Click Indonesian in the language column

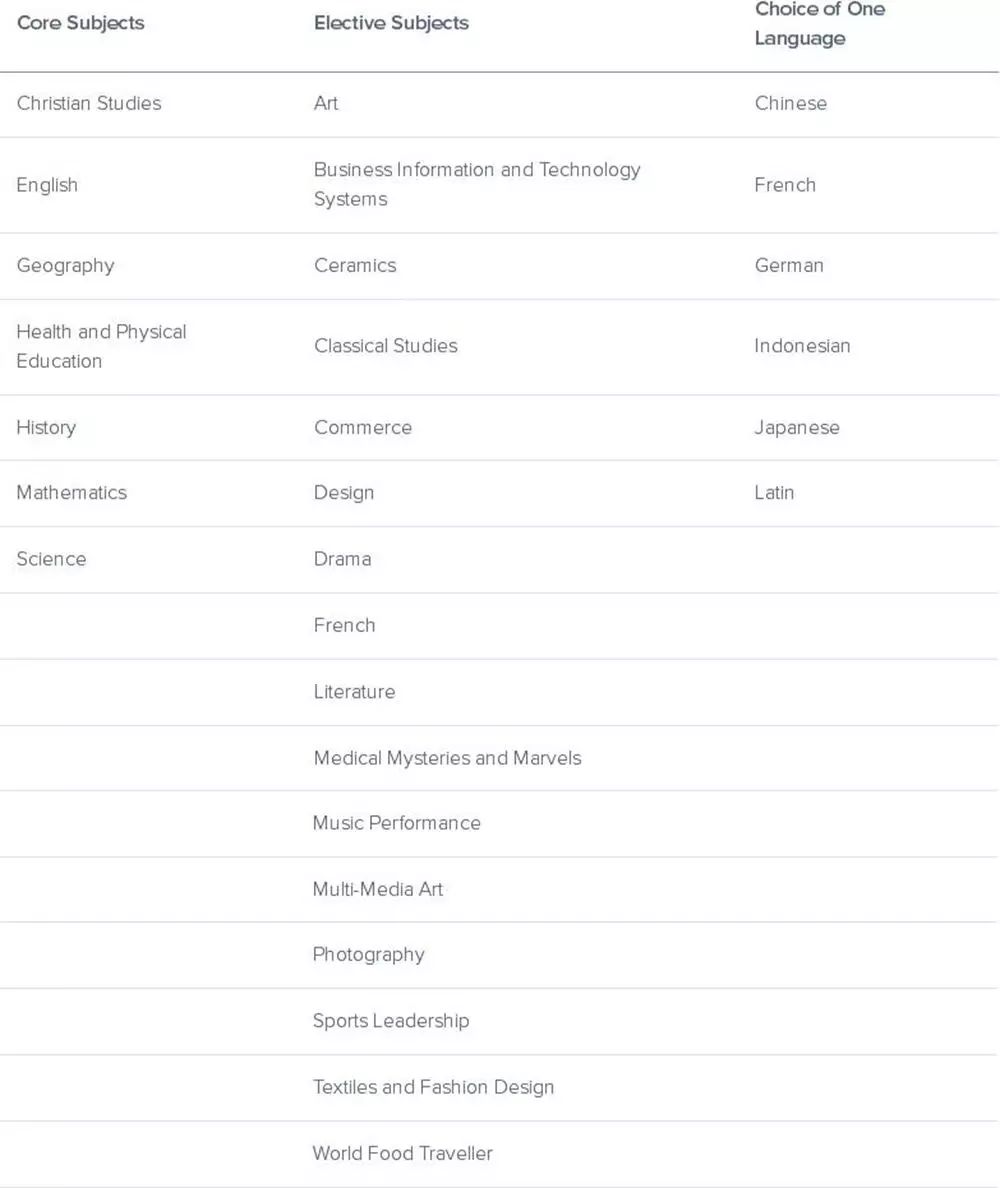point(802,346)
